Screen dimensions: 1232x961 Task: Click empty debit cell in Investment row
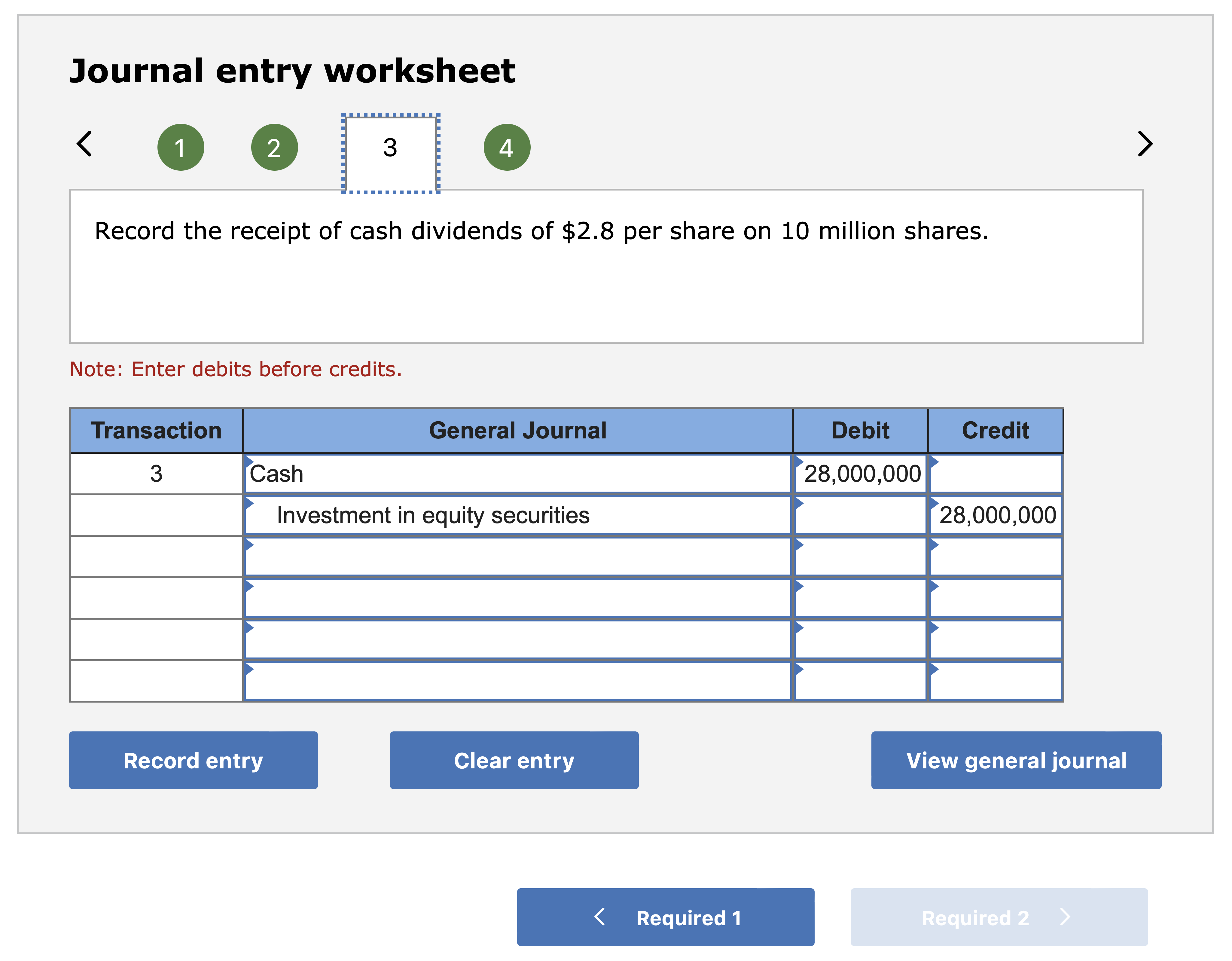(x=860, y=515)
